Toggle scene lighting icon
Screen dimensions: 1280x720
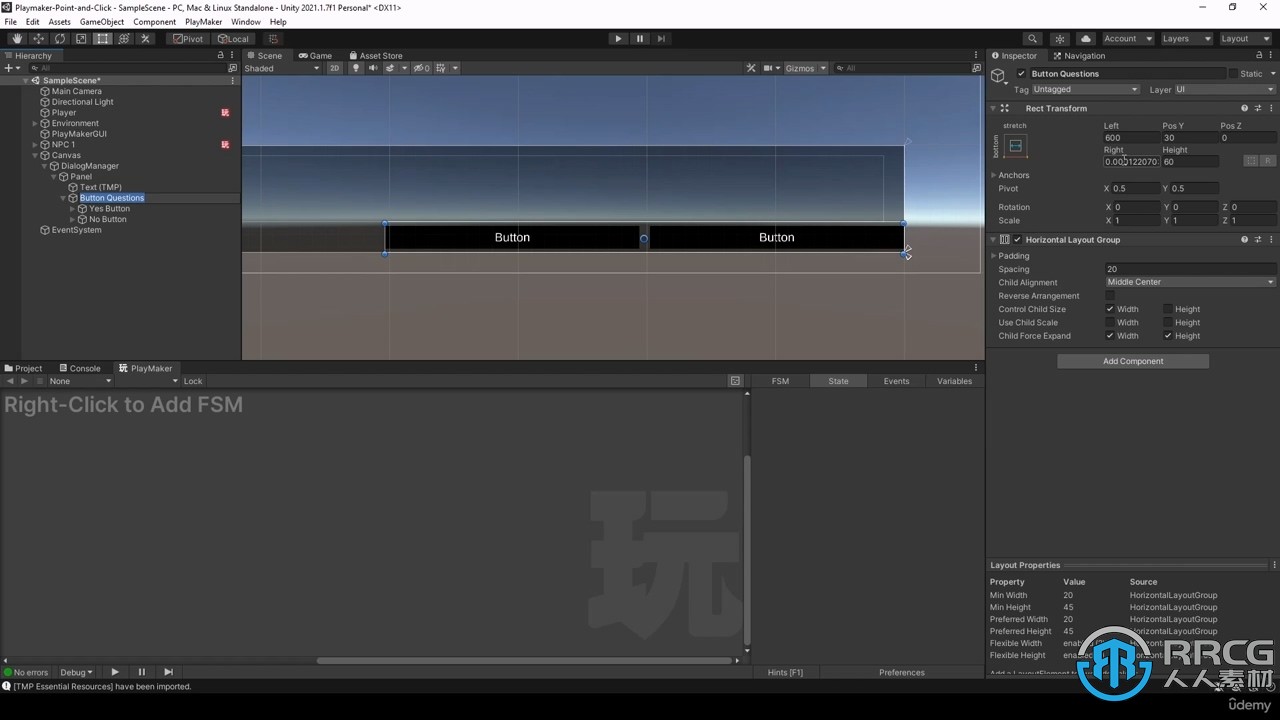[356, 68]
